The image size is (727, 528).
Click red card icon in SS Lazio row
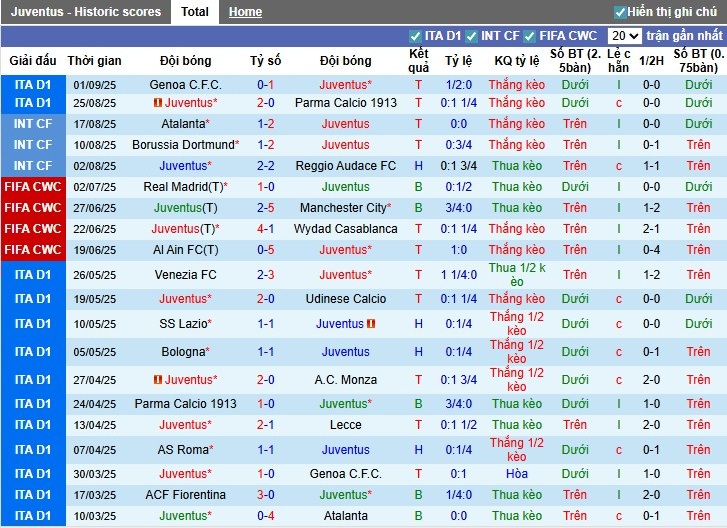pos(371,324)
